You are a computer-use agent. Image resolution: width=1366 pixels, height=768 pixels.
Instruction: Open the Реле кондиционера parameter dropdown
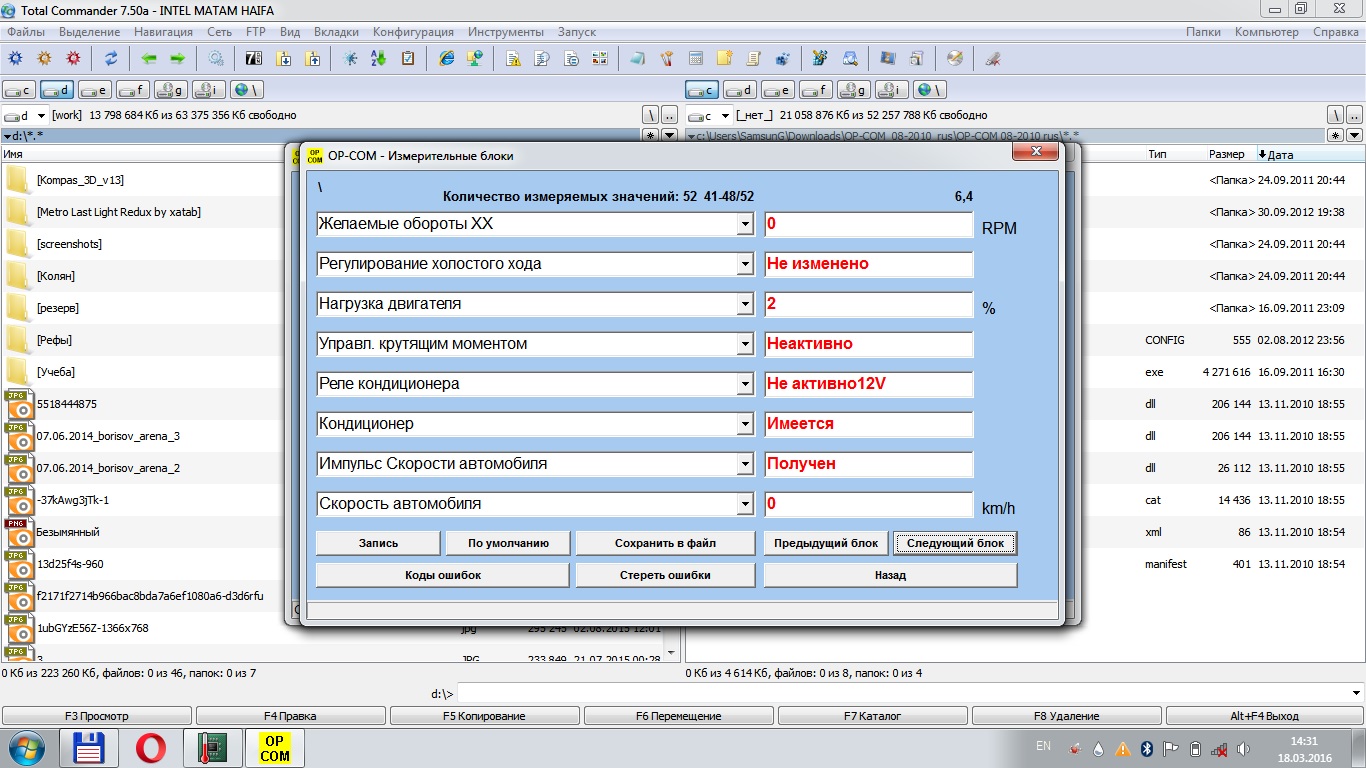coord(745,384)
